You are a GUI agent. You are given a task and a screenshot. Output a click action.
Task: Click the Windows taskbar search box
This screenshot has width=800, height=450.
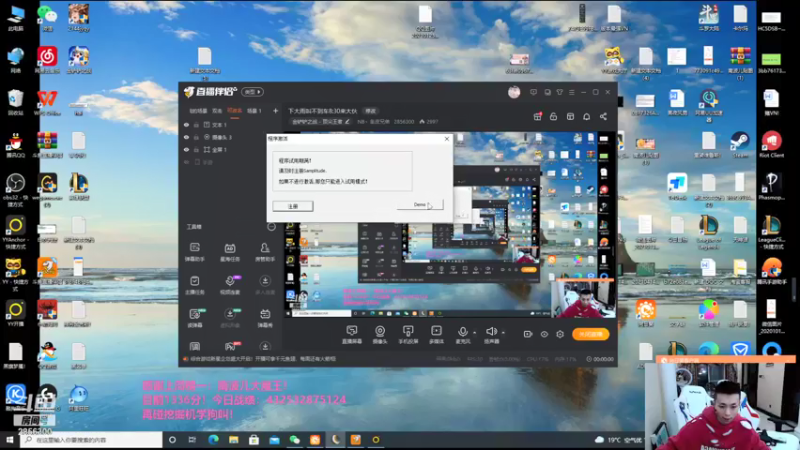[x=92, y=440]
